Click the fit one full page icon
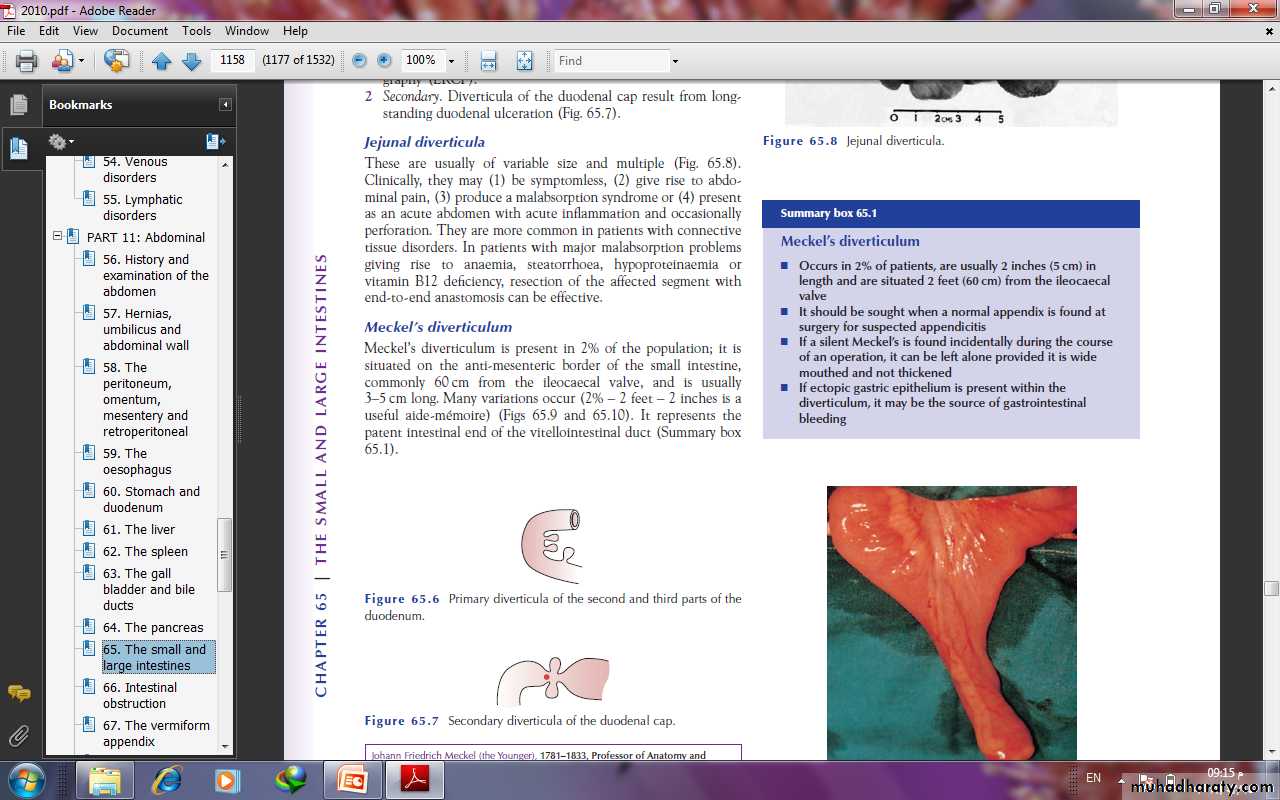The width and height of the screenshot is (1280, 800). (524, 61)
